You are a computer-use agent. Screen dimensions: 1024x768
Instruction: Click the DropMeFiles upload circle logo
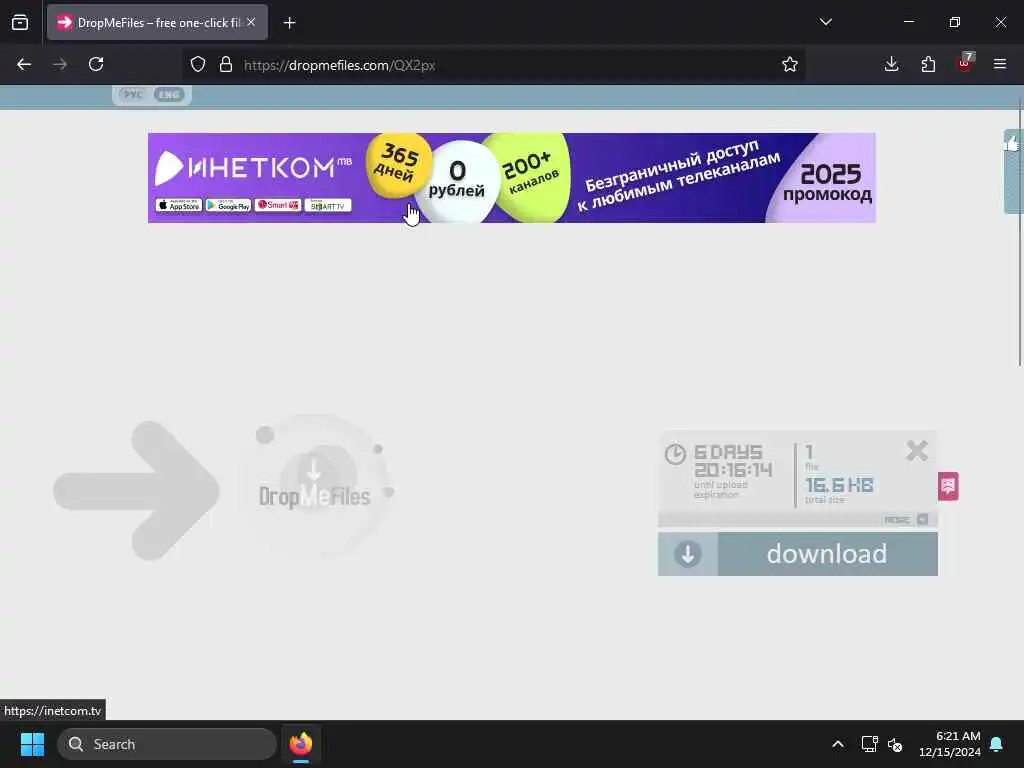315,487
